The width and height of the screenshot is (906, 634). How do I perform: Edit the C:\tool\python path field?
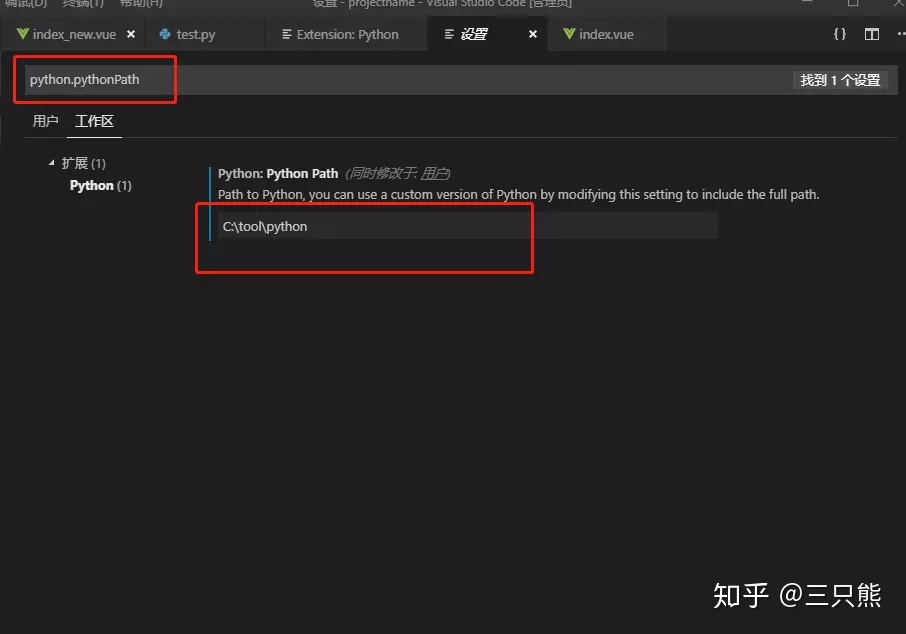[467, 226]
